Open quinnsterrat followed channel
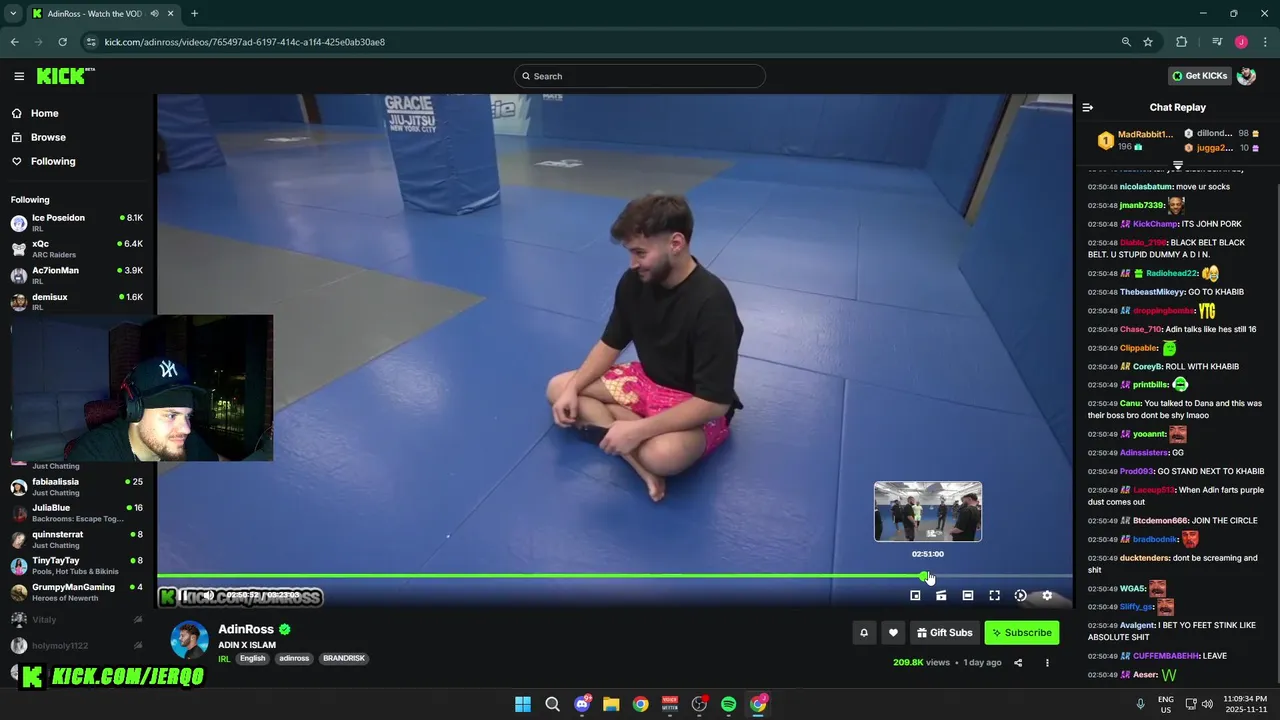Image resolution: width=1280 pixels, height=720 pixels. pyautogui.click(x=77, y=539)
